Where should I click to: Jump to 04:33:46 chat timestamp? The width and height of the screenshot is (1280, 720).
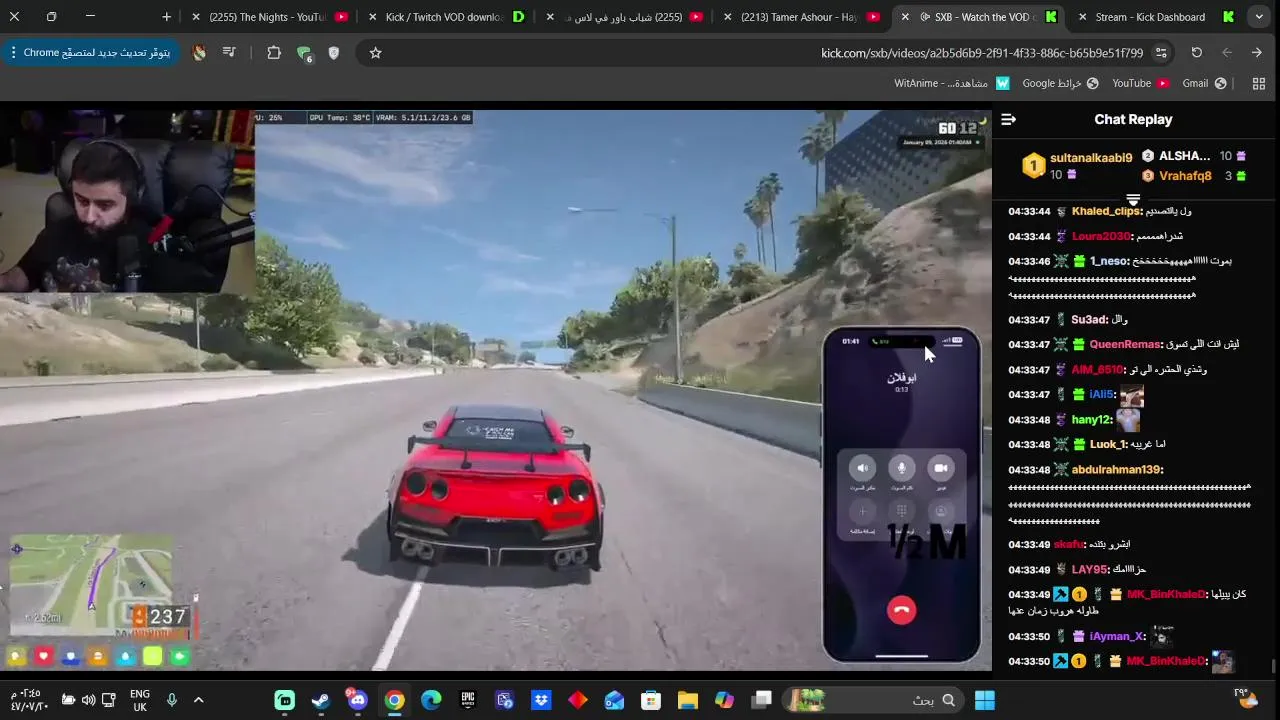[x=1029, y=262]
